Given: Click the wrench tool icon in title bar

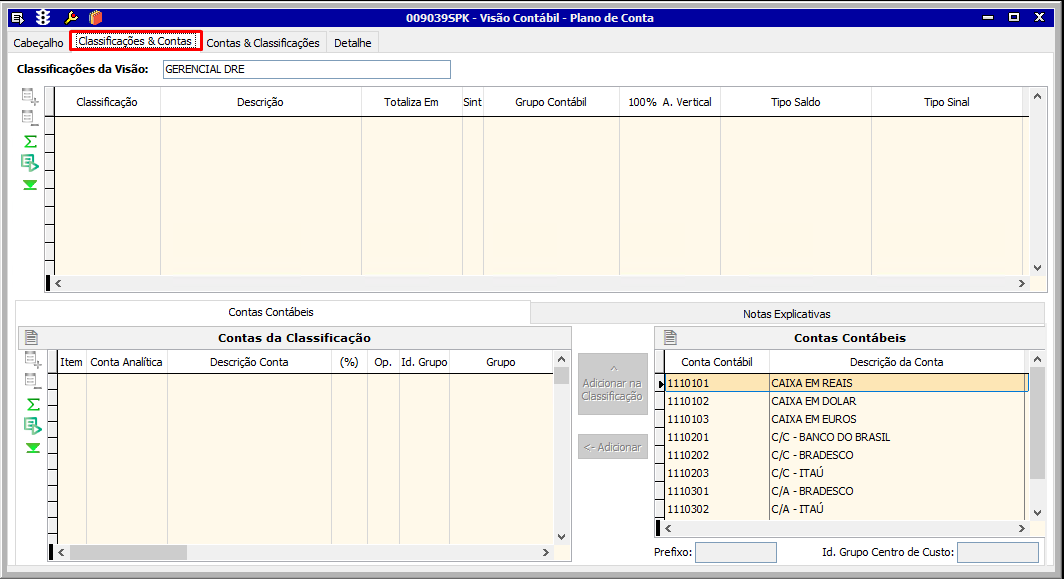Looking at the screenshot, I should point(70,17).
